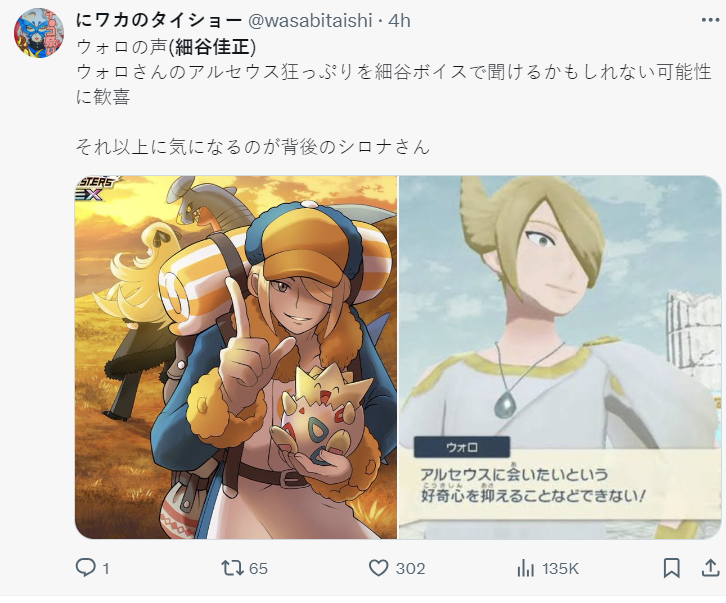This screenshot has width=726, height=603.
Task: Open the view analytics bar chart icon
Action: [525, 568]
